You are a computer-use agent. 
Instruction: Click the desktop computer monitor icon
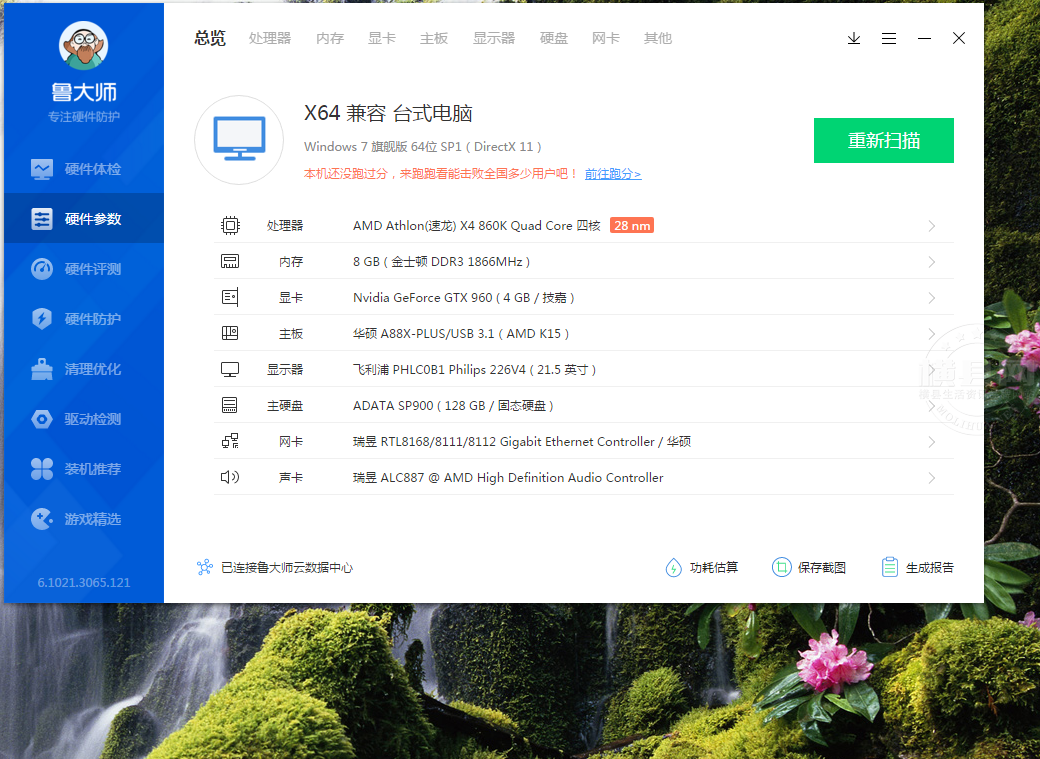click(239, 139)
